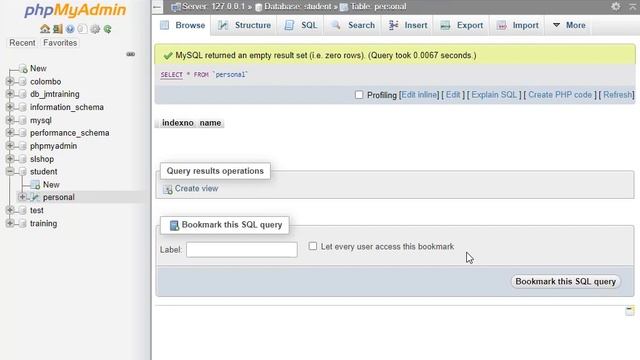Open the Search tab

pos(353,25)
